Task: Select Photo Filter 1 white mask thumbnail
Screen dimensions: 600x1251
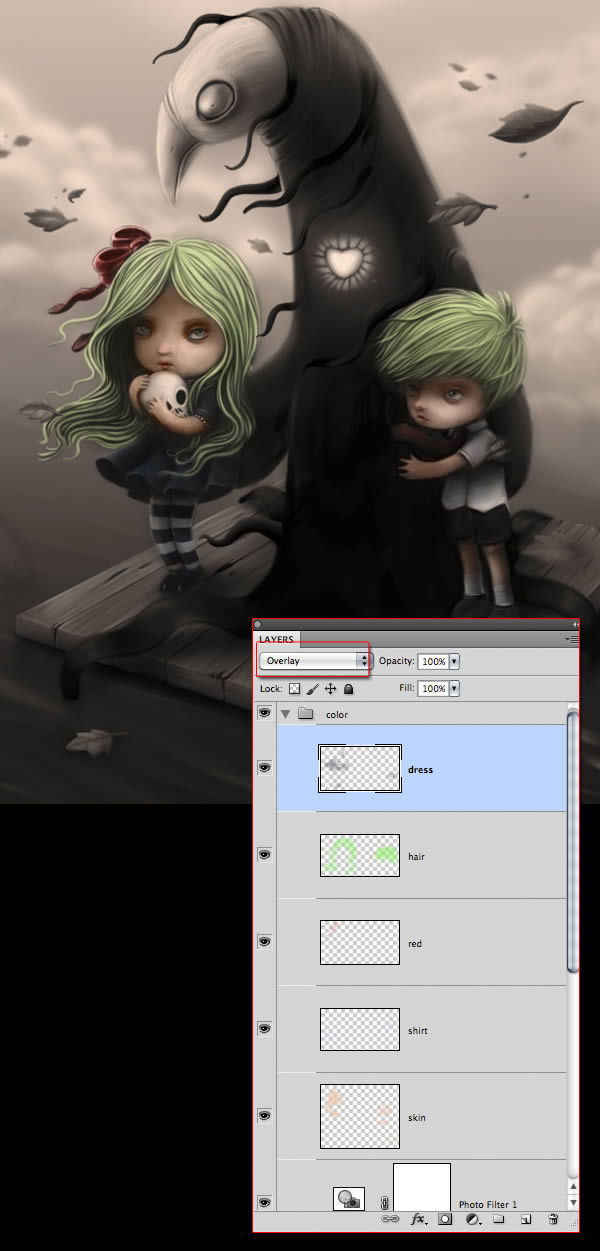Action: [422, 1187]
